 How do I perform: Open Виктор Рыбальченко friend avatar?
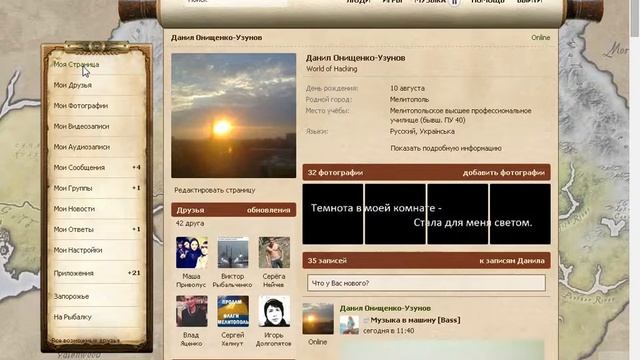pyautogui.click(x=233, y=252)
